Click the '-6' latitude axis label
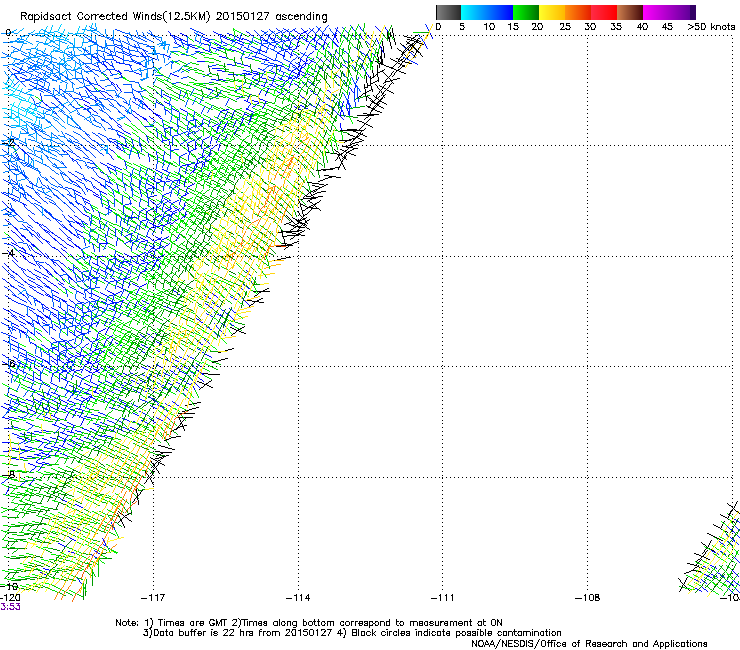This screenshot has width=740, height=650. pyautogui.click(x=10, y=363)
